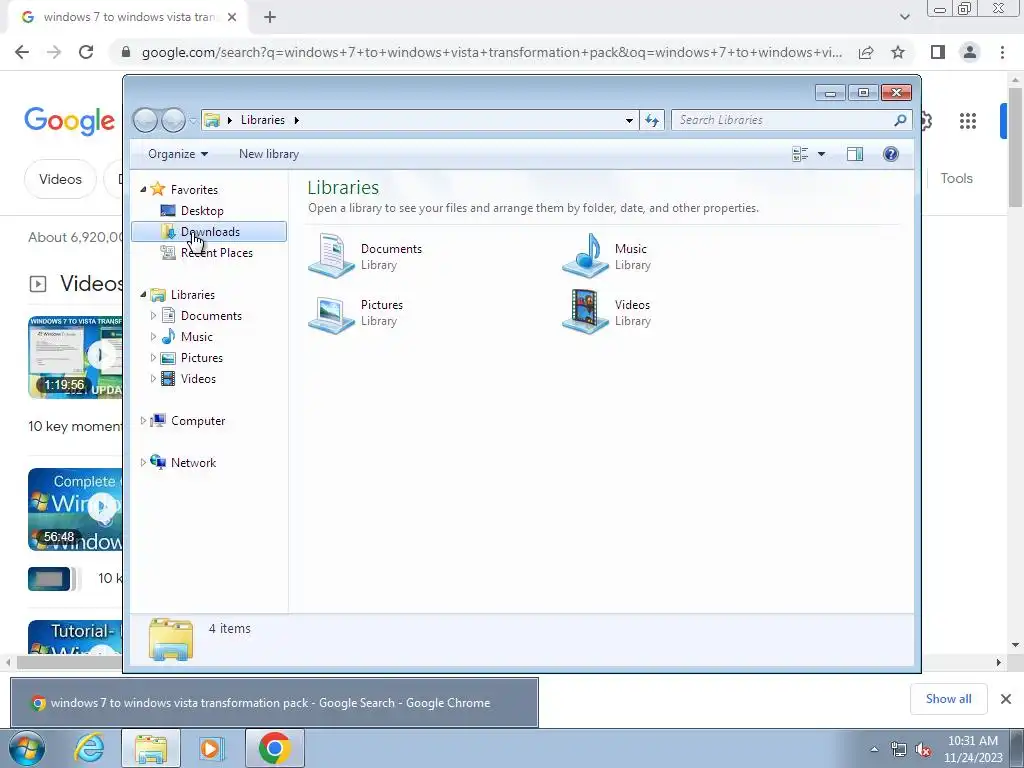Show hidden system tray icons
This screenshot has height=768, width=1024.
(874, 749)
